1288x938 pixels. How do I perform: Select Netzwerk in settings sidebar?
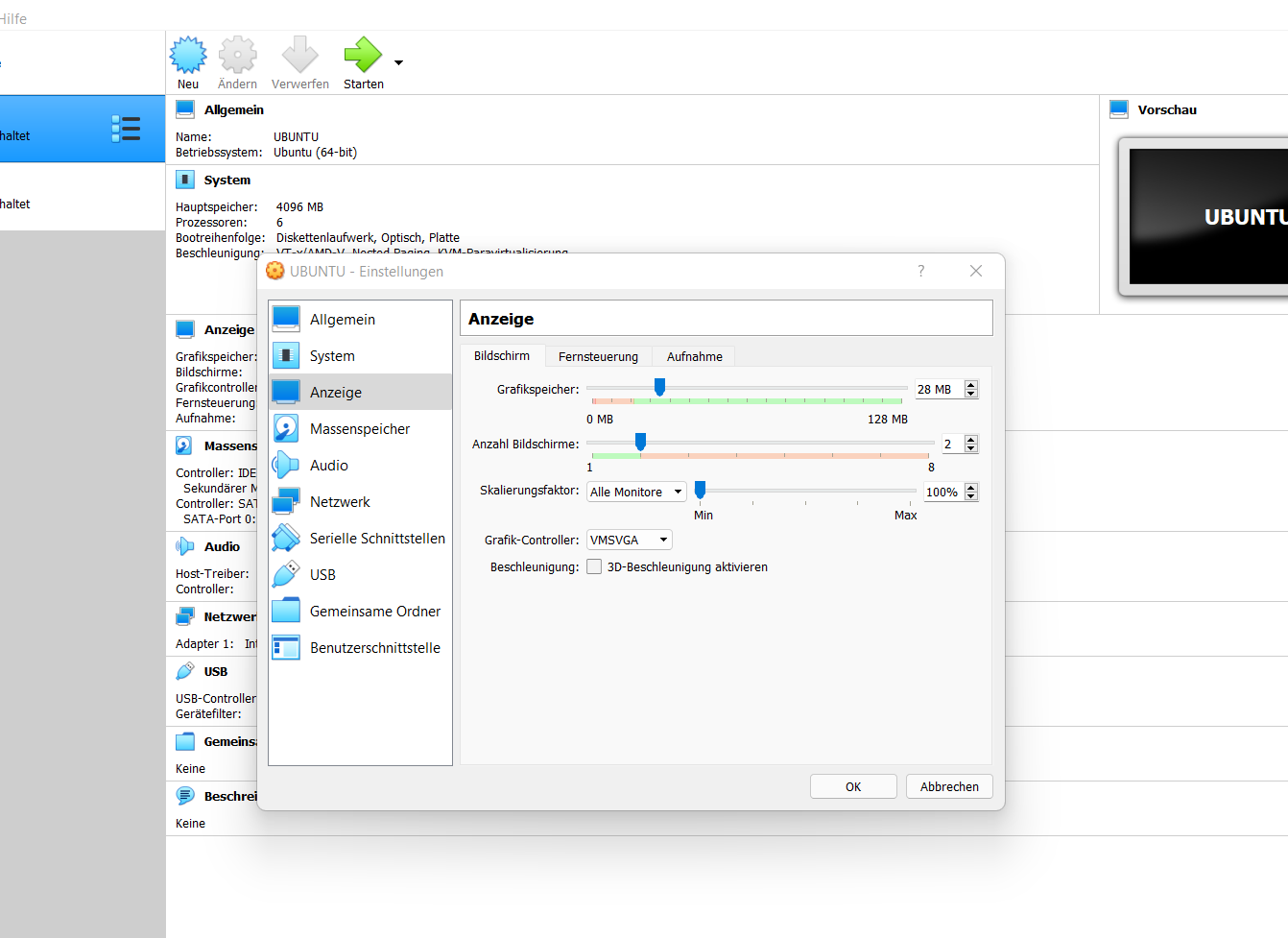[360, 501]
